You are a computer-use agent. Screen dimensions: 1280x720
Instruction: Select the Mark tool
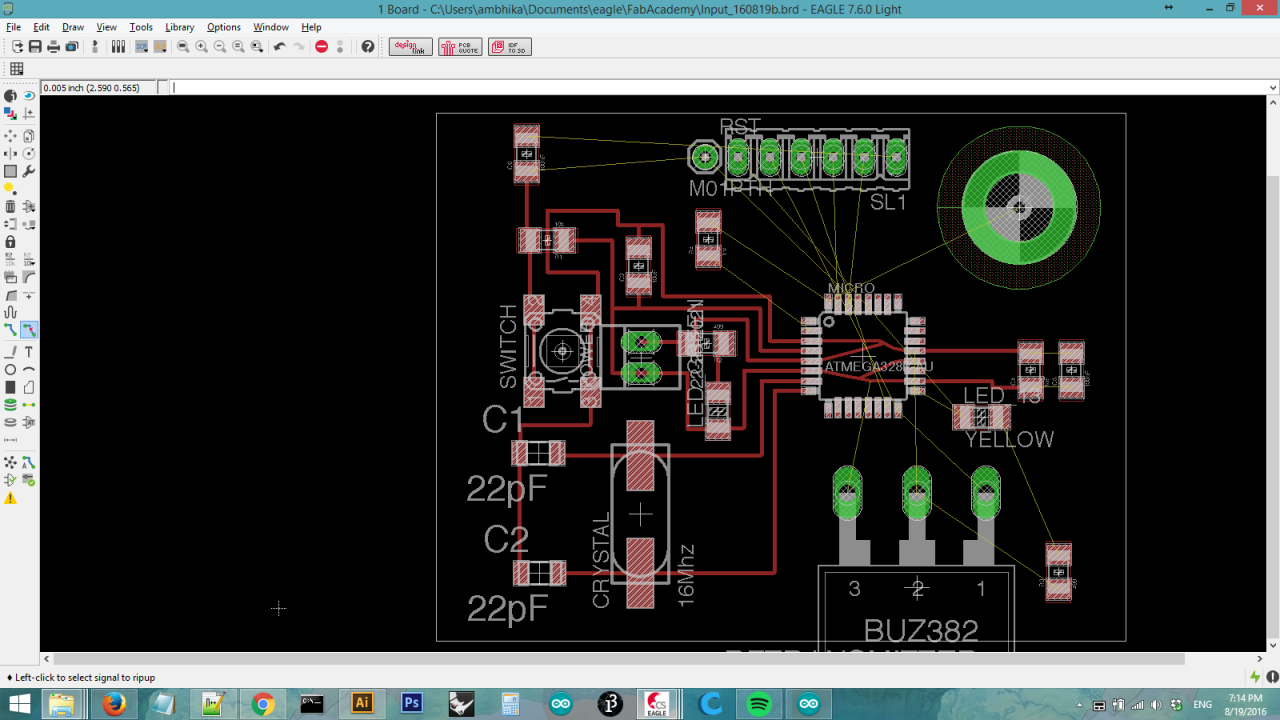(29, 113)
